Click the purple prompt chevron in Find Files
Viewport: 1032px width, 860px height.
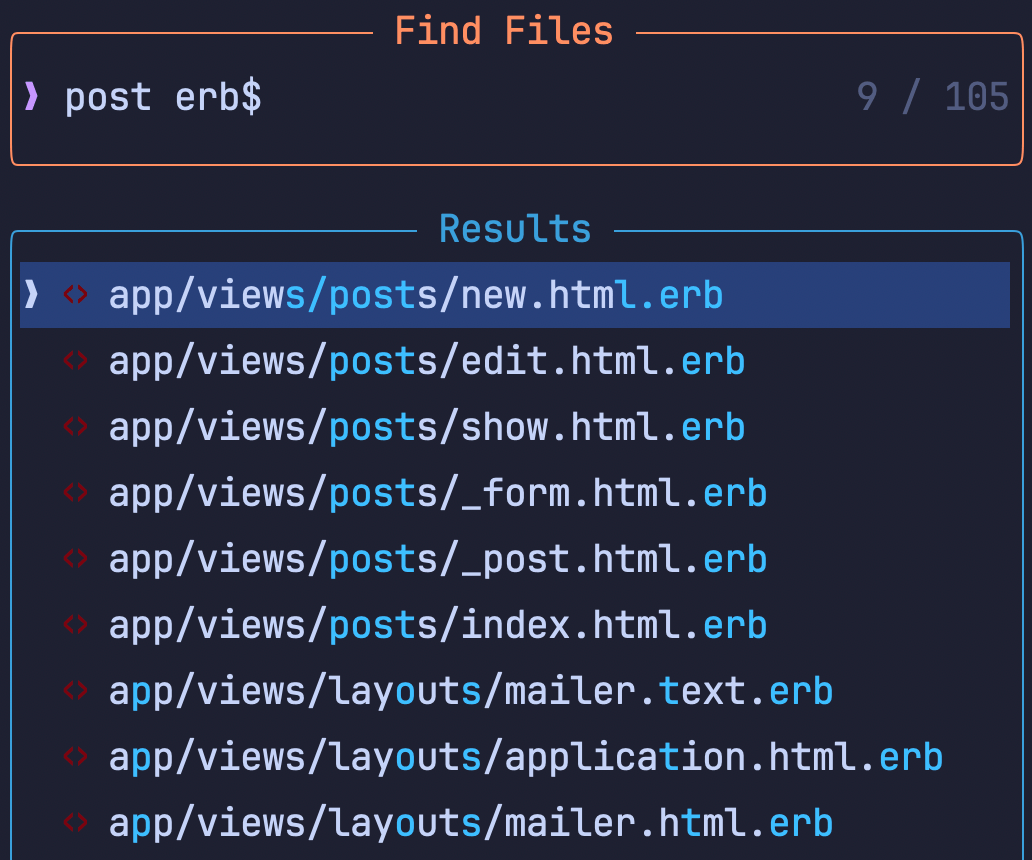(x=32, y=97)
